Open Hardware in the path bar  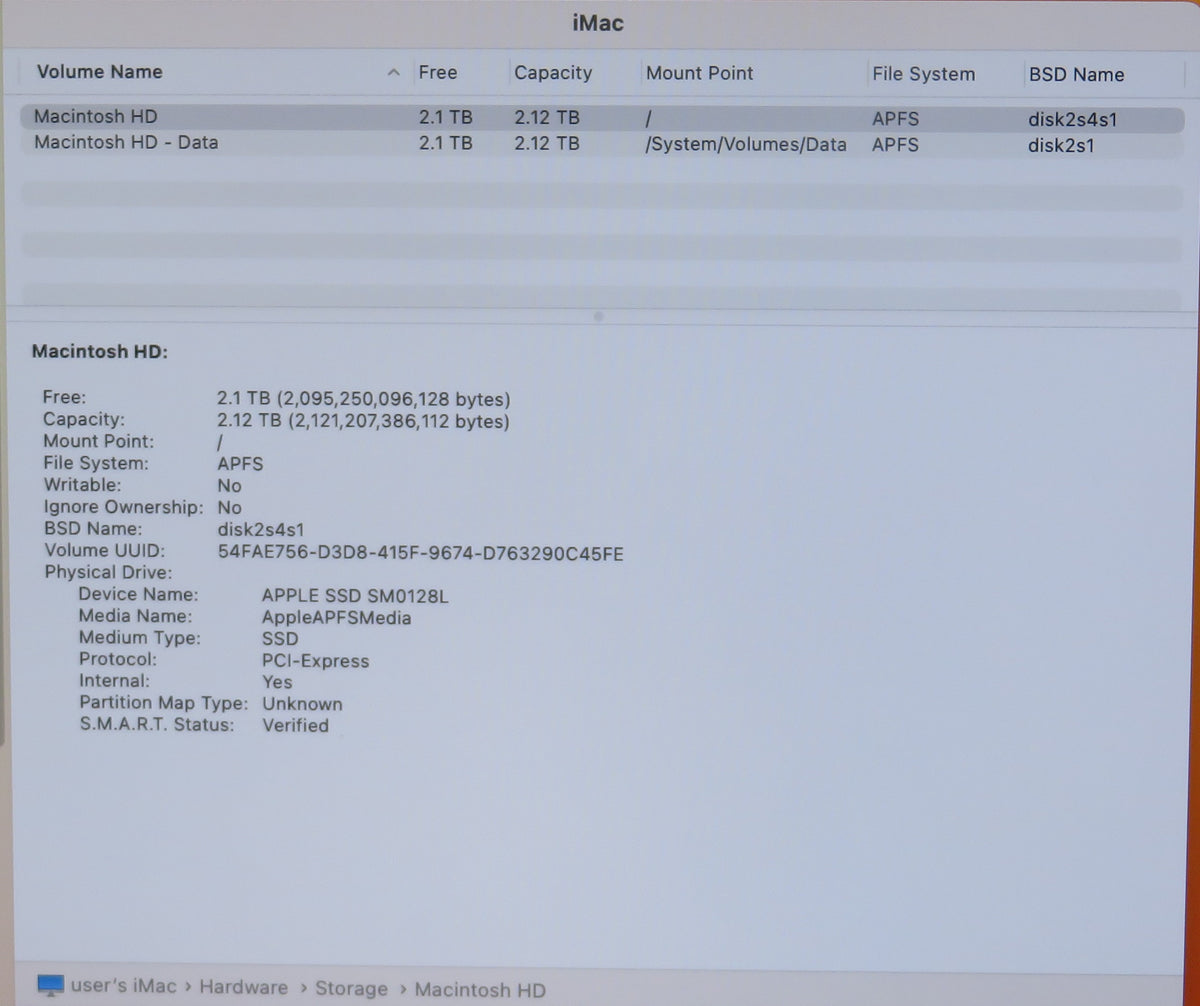tap(243, 987)
